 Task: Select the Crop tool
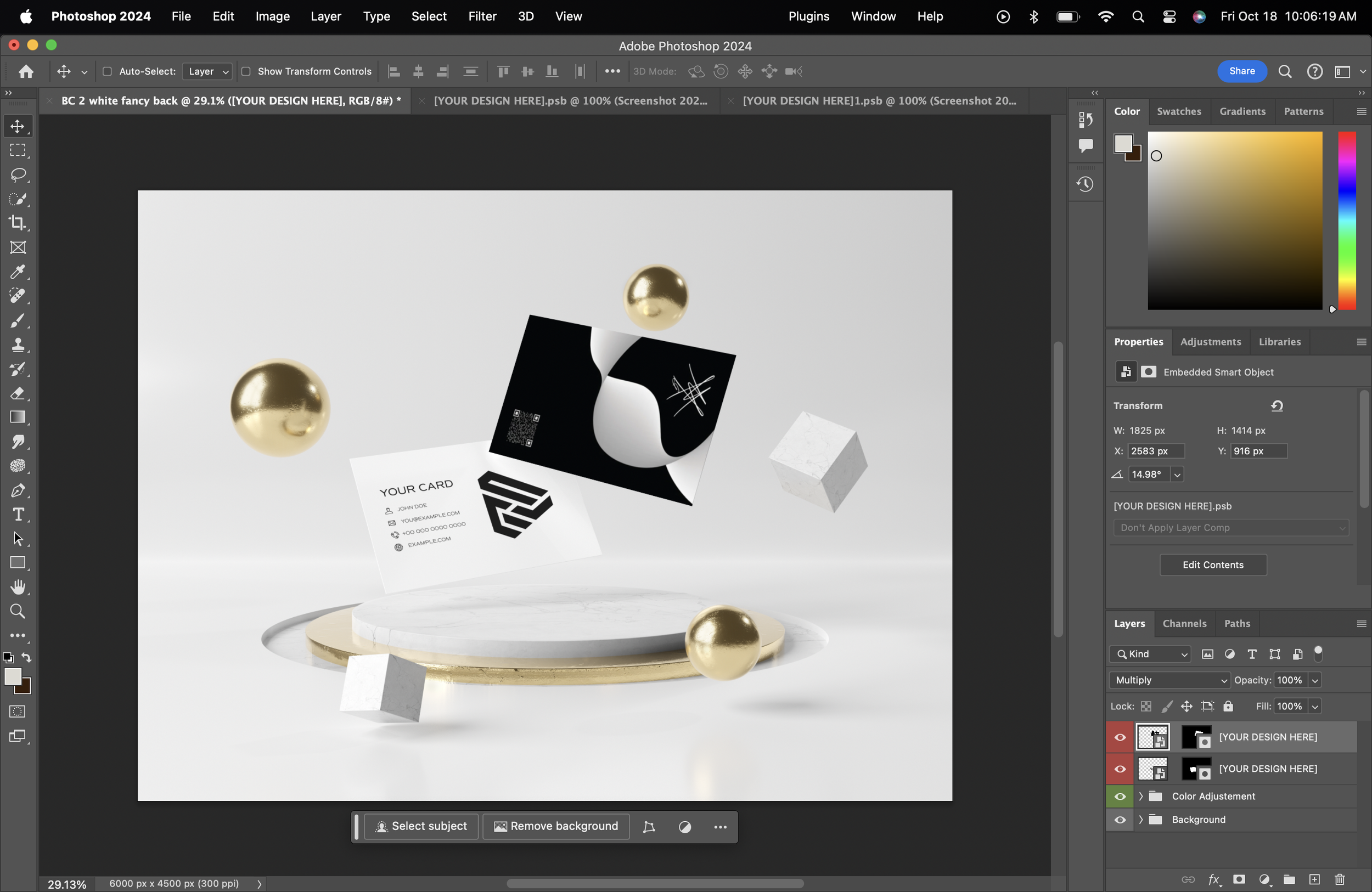click(x=18, y=223)
